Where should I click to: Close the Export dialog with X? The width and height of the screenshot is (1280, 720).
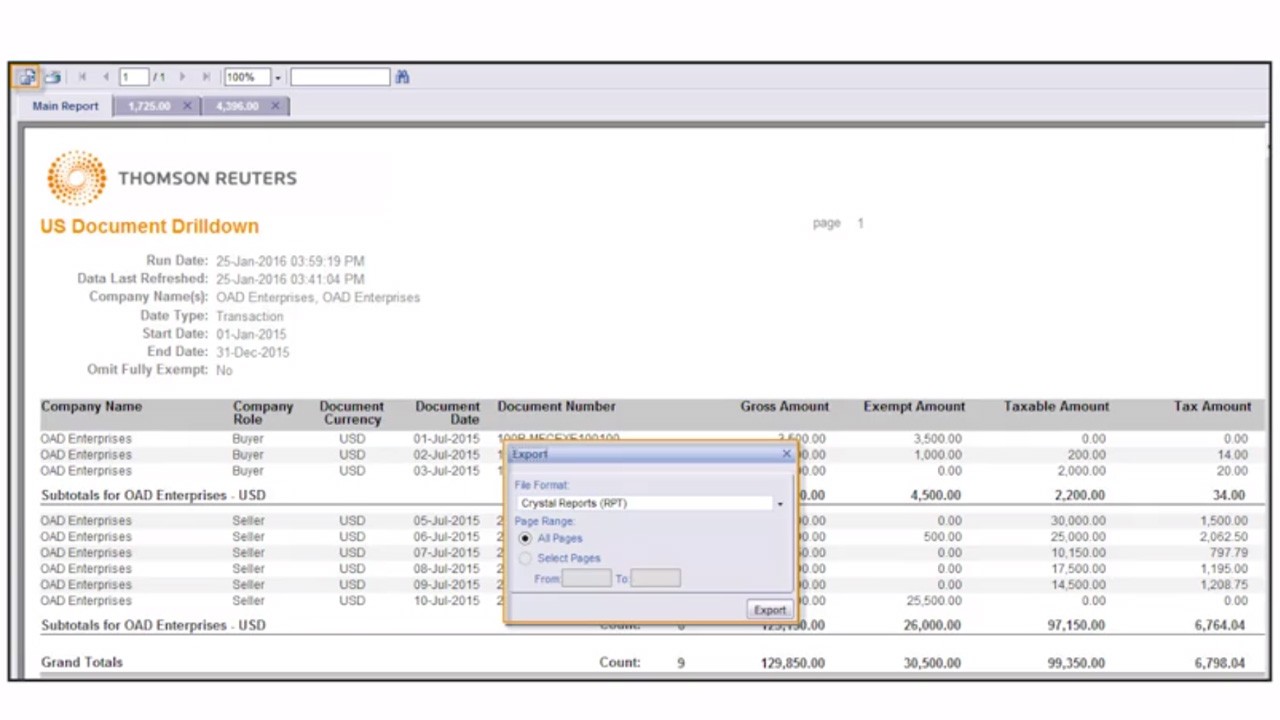point(786,454)
